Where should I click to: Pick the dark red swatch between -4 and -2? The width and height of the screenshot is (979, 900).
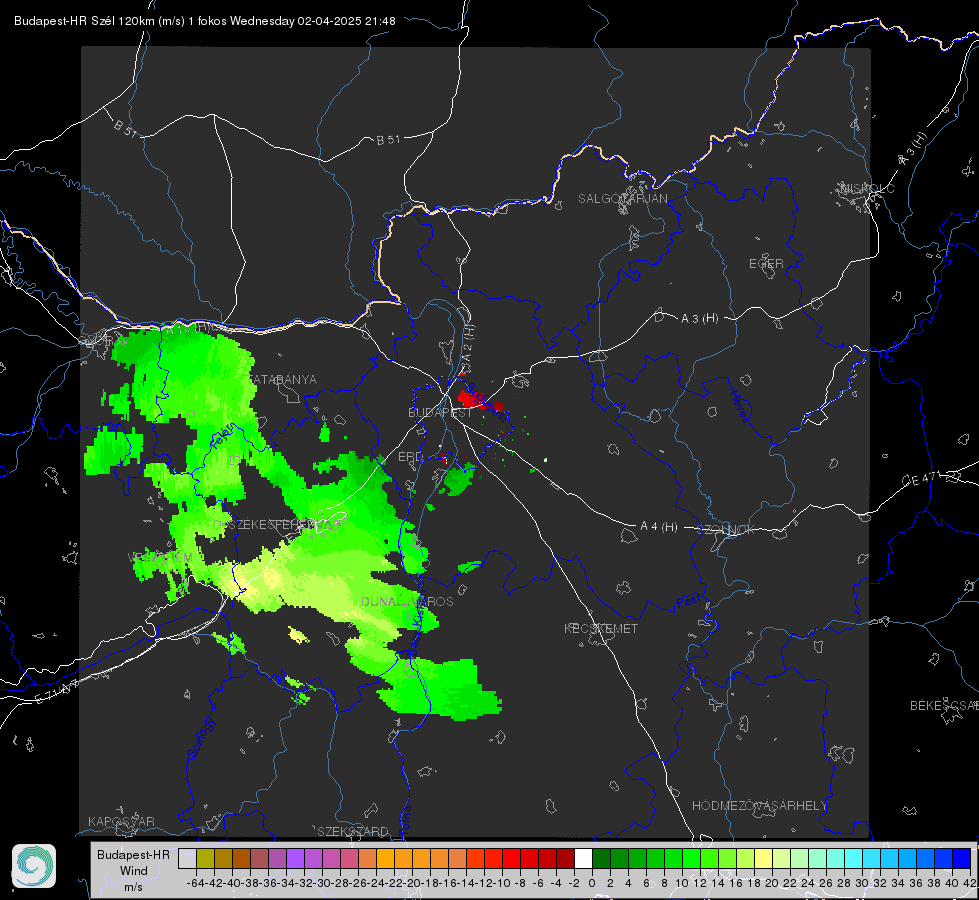[x=565, y=859]
